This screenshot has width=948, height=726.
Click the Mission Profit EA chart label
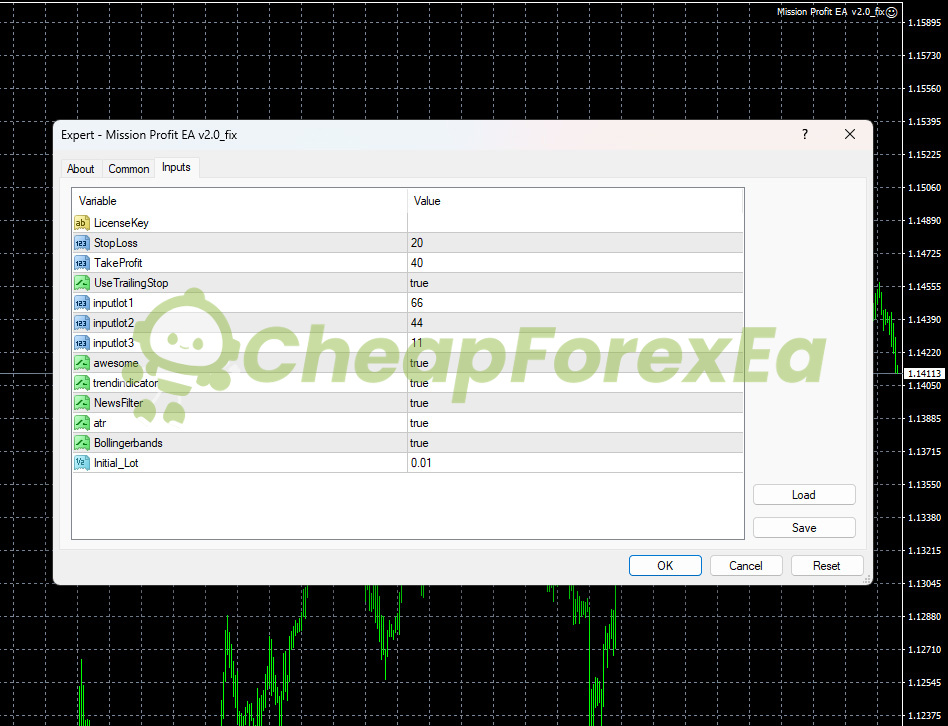830,11
